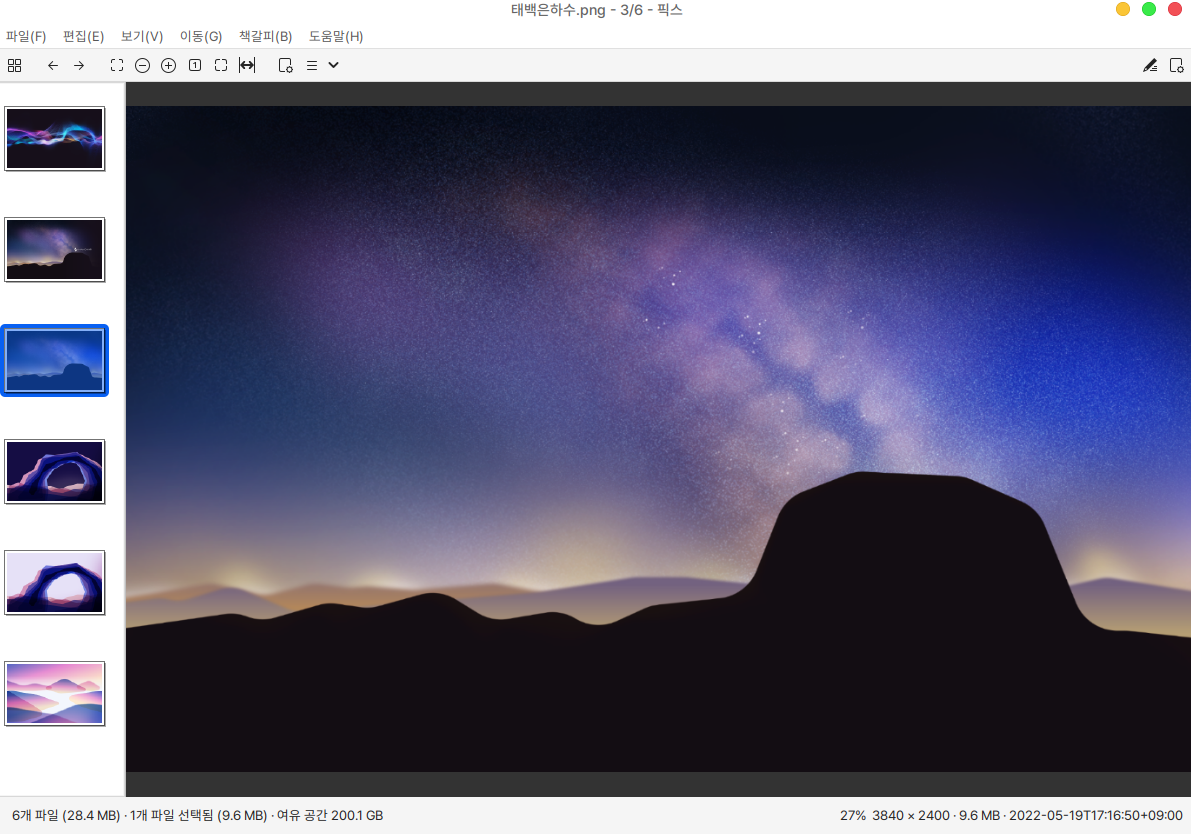Screen dimensions: 1191x834
Task: Open the 보기(V) menu
Action: tap(141, 37)
